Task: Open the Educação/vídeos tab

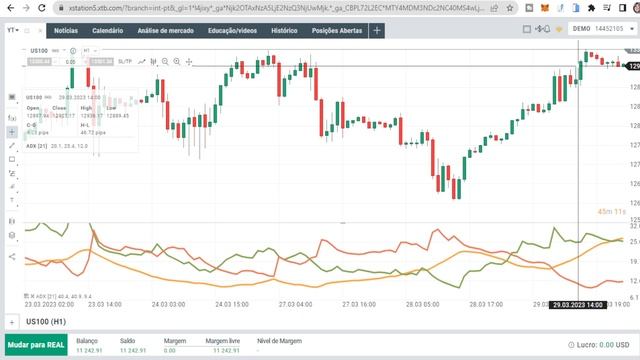Action: click(232, 31)
